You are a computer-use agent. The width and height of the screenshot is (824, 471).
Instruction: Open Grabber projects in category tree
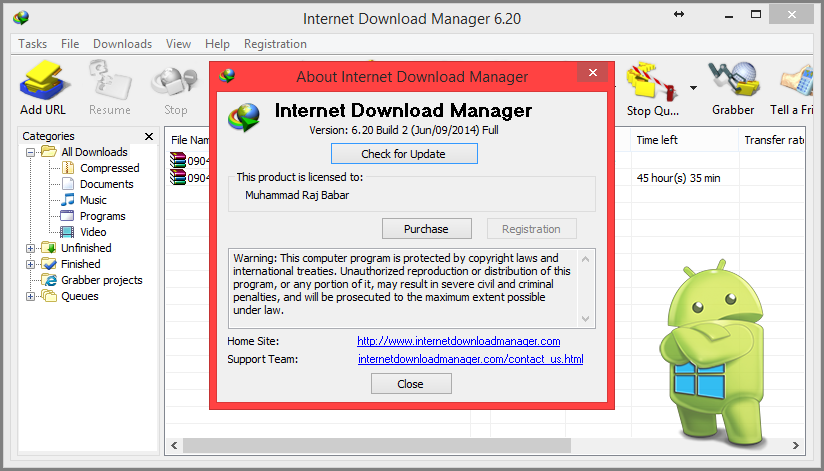[x=101, y=280]
